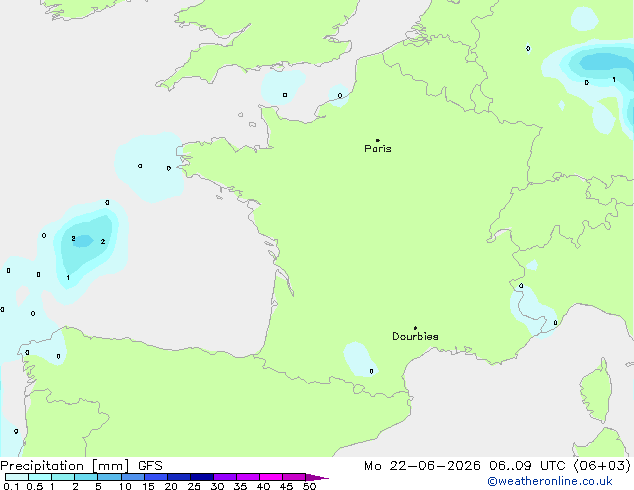Click the legend value label '10'
The image size is (634, 490).
click(125, 486)
